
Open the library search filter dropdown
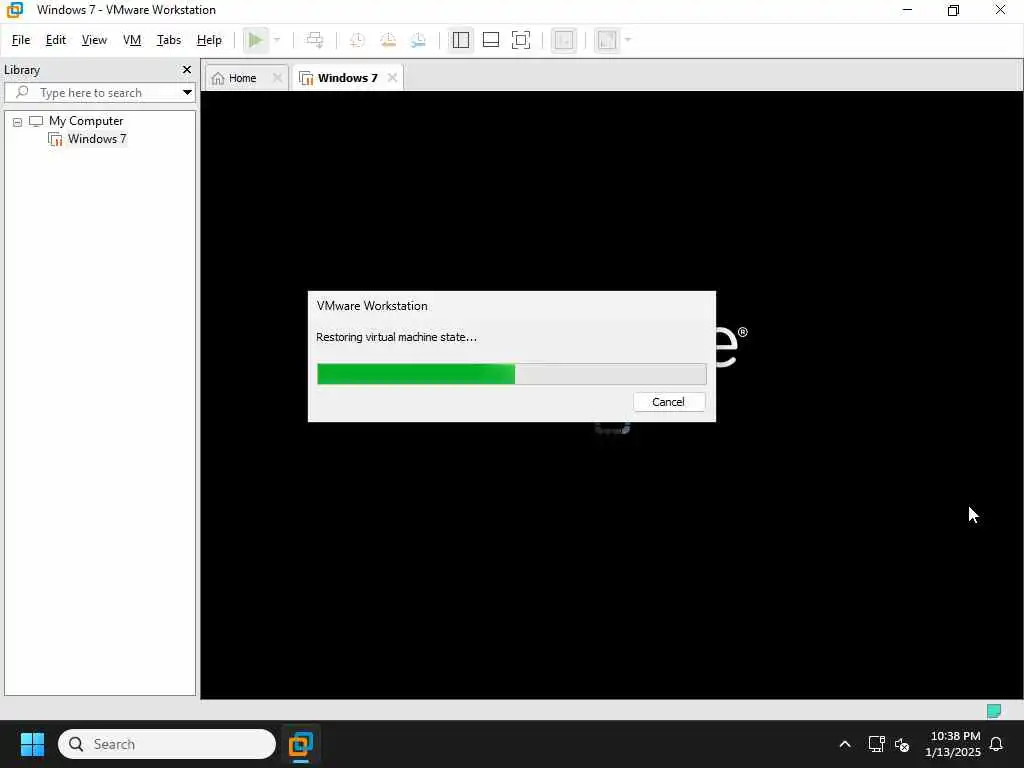[187, 93]
